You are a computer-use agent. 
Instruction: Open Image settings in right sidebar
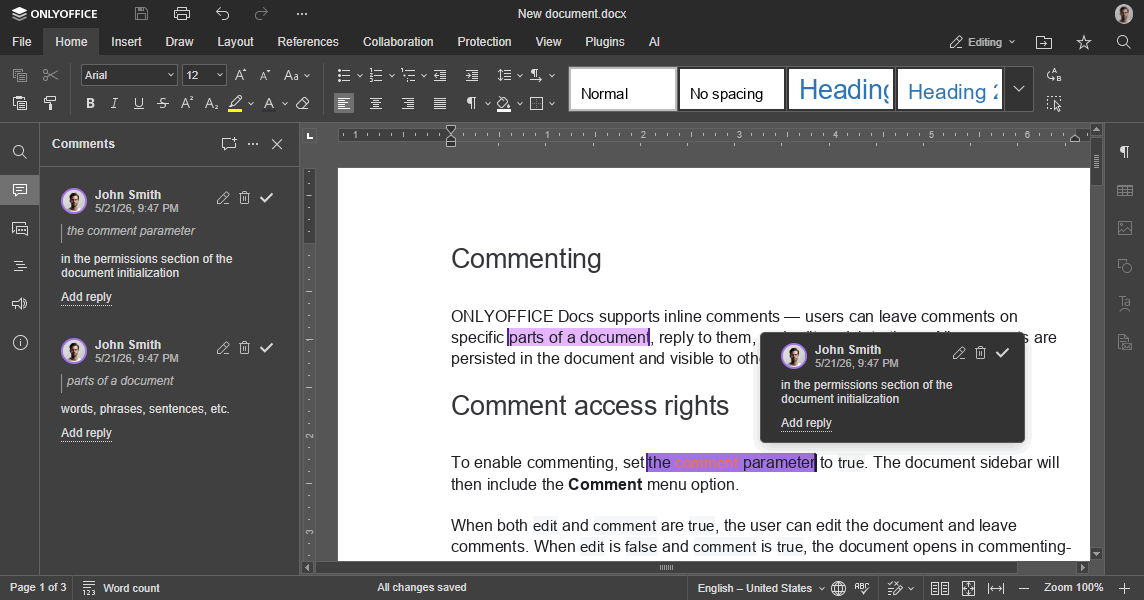click(x=1124, y=228)
